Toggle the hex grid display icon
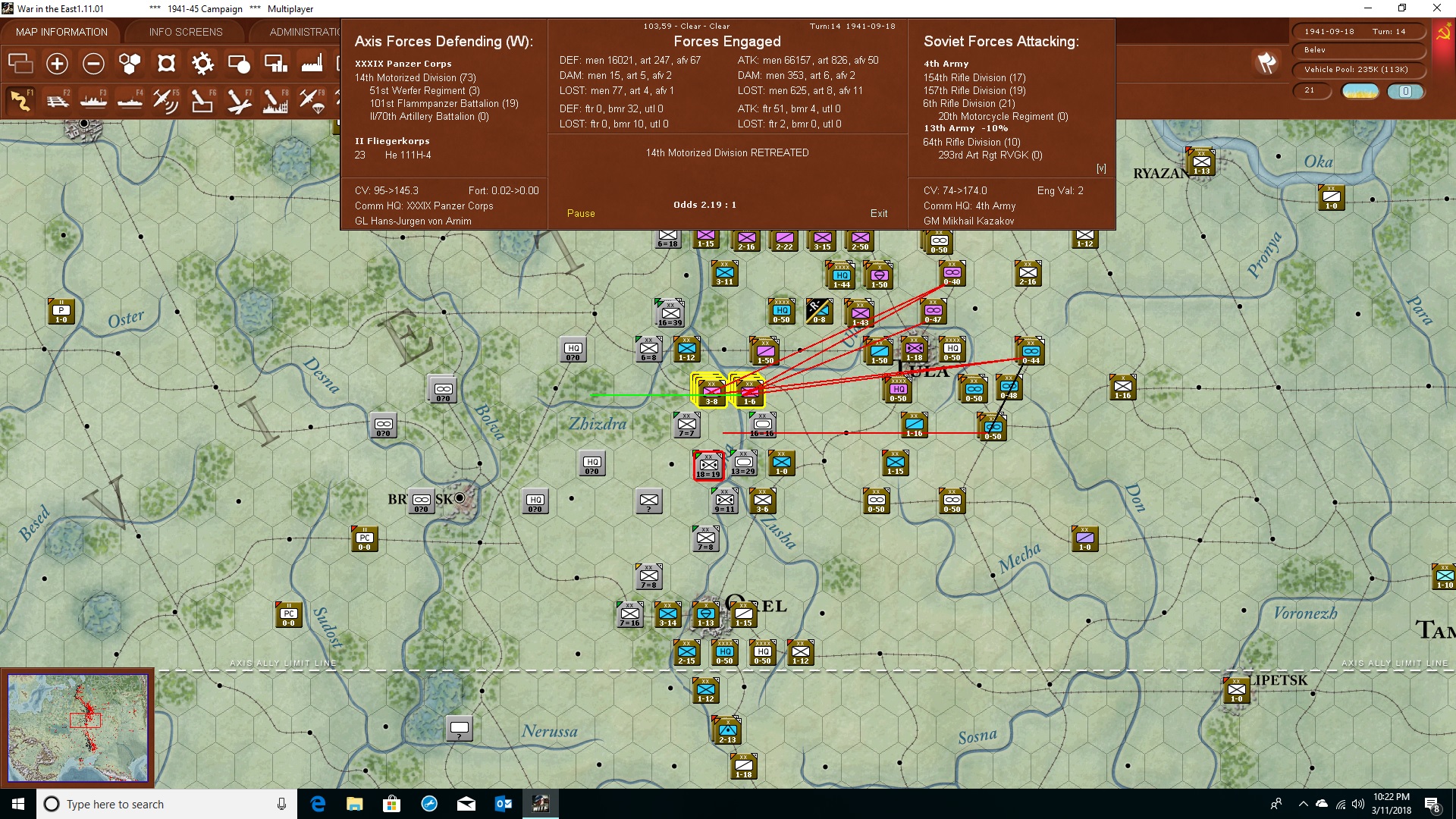 pos(130,64)
